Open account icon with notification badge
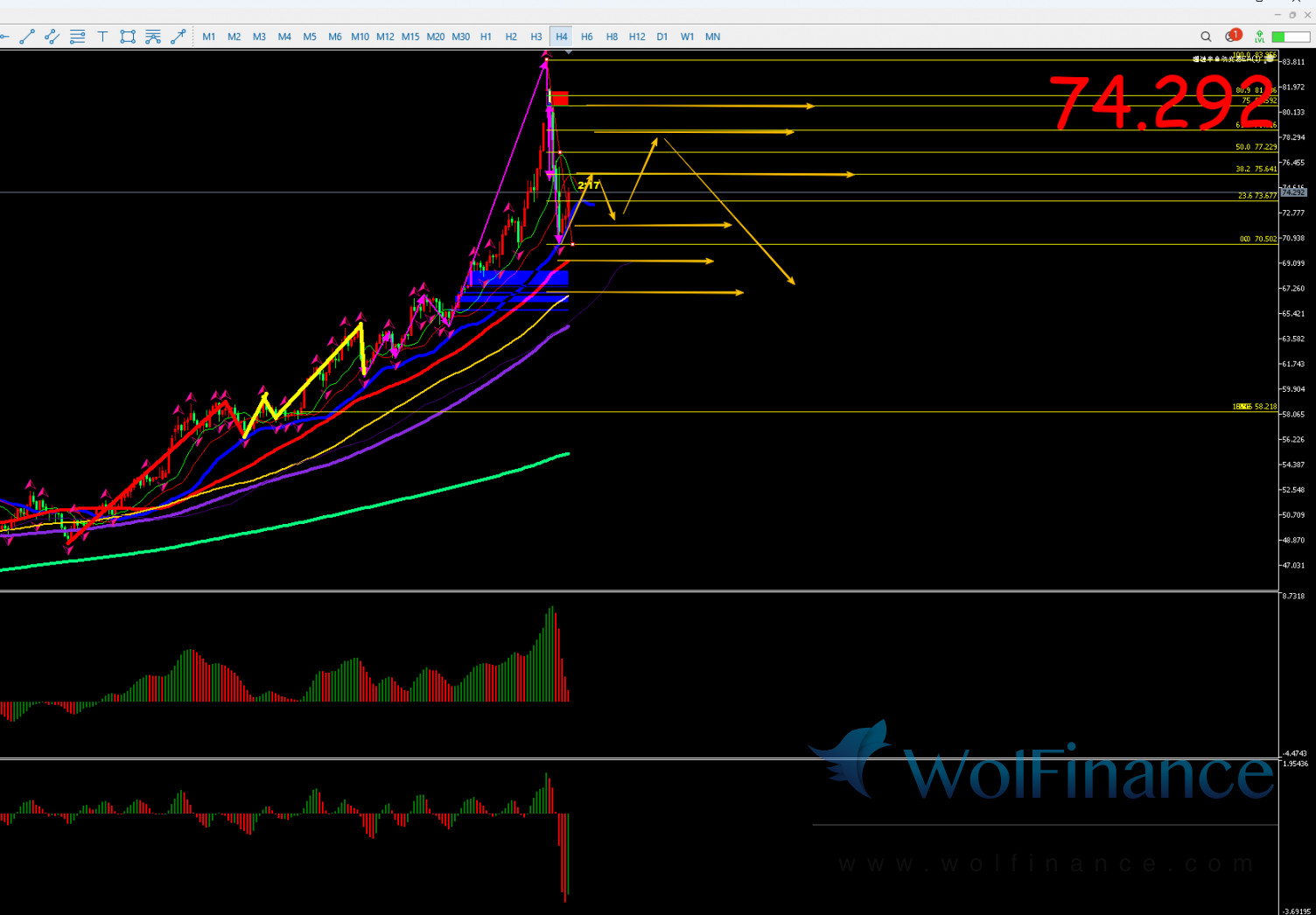Image resolution: width=1316 pixels, height=915 pixels. click(1232, 37)
